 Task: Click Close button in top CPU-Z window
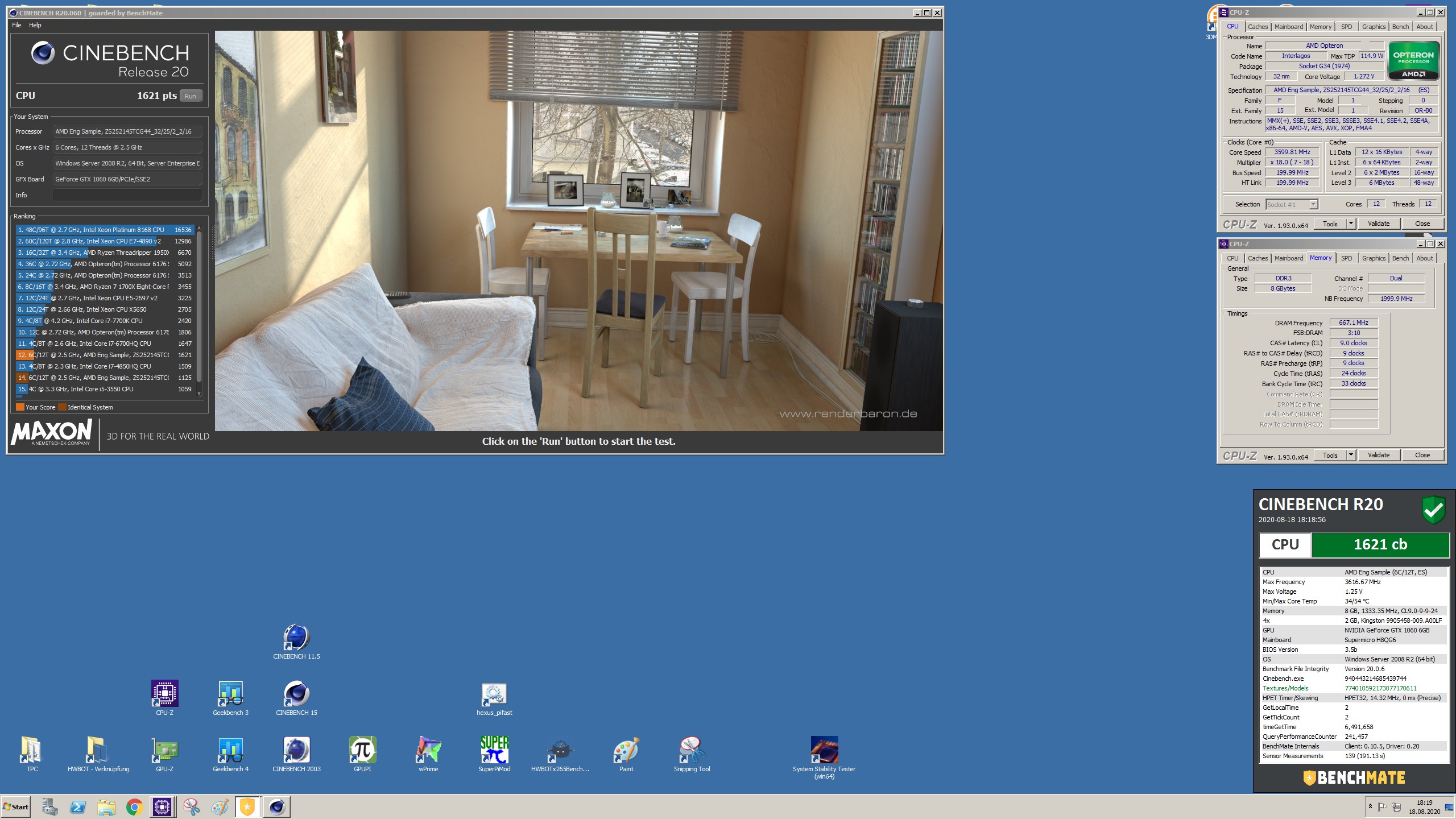[x=1422, y=224]
